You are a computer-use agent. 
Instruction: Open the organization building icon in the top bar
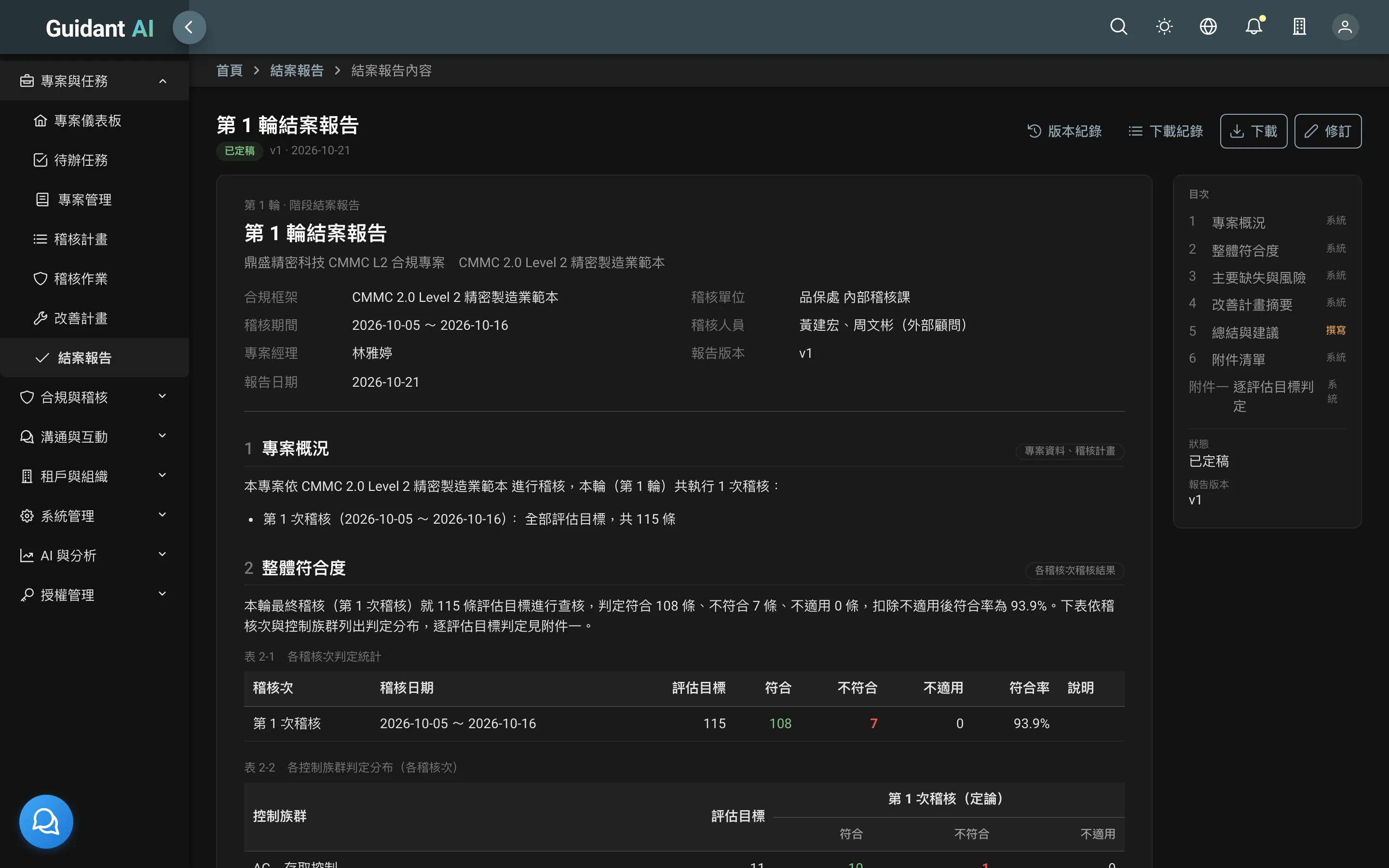tap(1299, 27)
